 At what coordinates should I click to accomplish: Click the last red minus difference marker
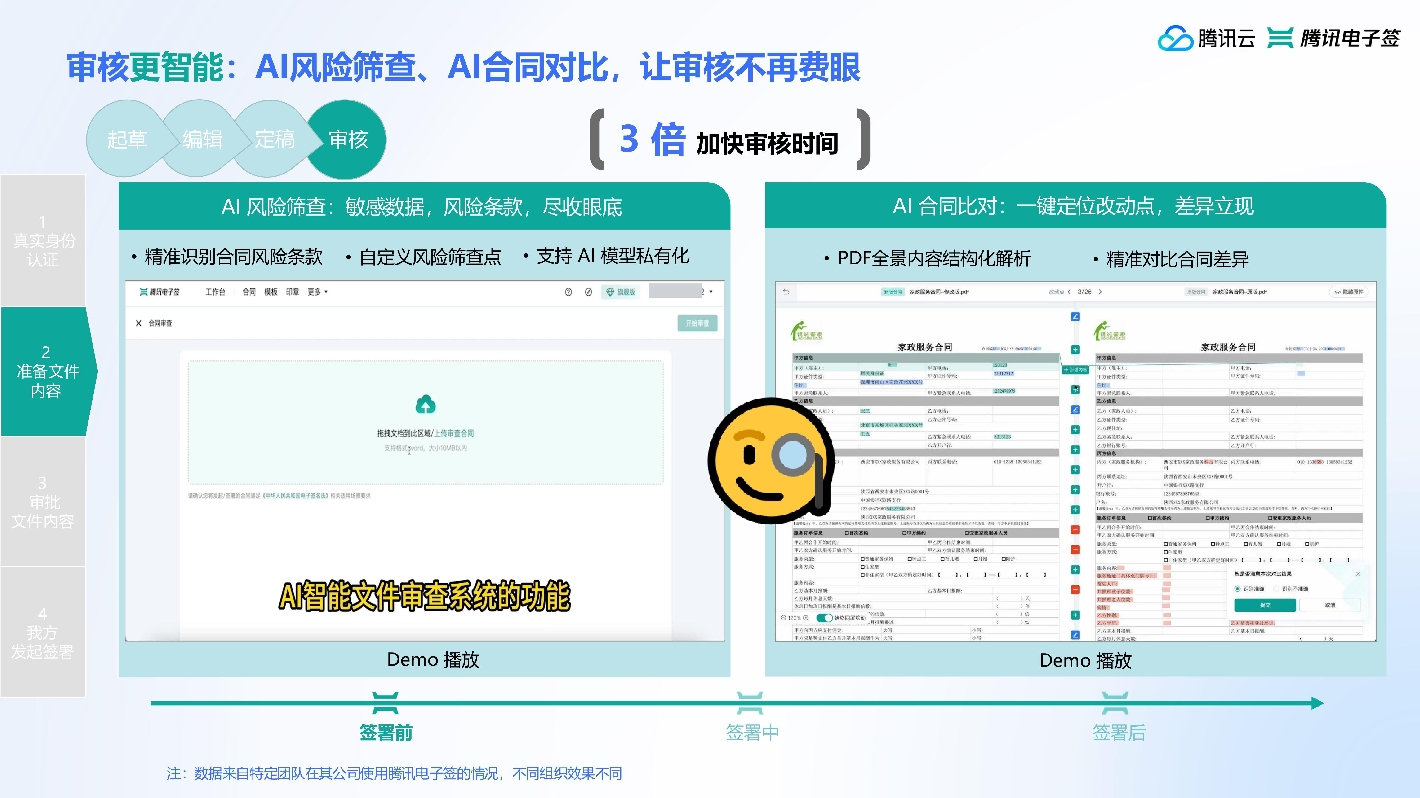(x=1075, y=589)
